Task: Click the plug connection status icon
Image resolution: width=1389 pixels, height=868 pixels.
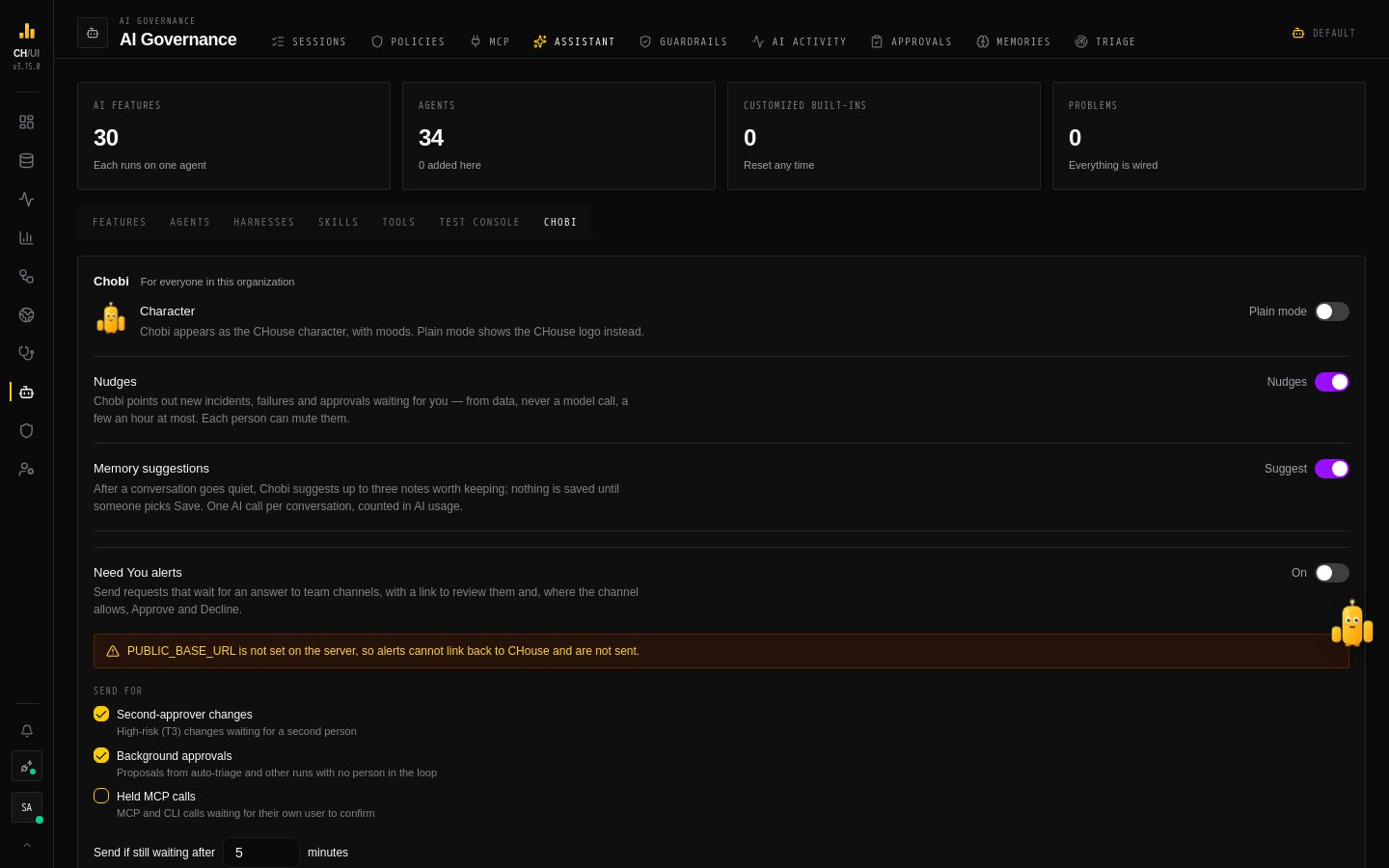Action: tap(27, 767)
